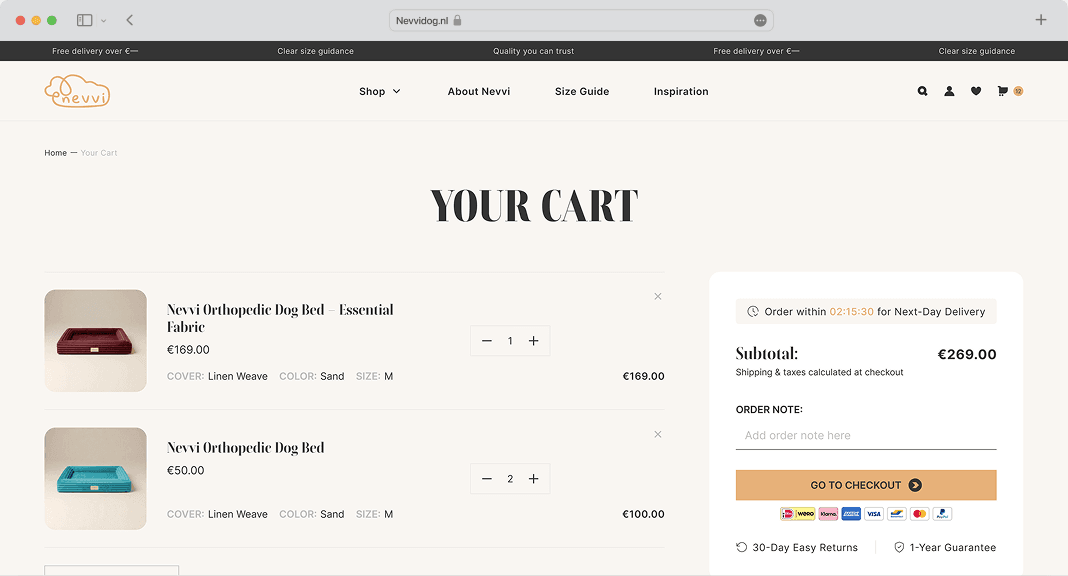The height and width of the screenshot is (576, 1068).
Task: Open the Size Guide page
Action: tap(582, 91)
